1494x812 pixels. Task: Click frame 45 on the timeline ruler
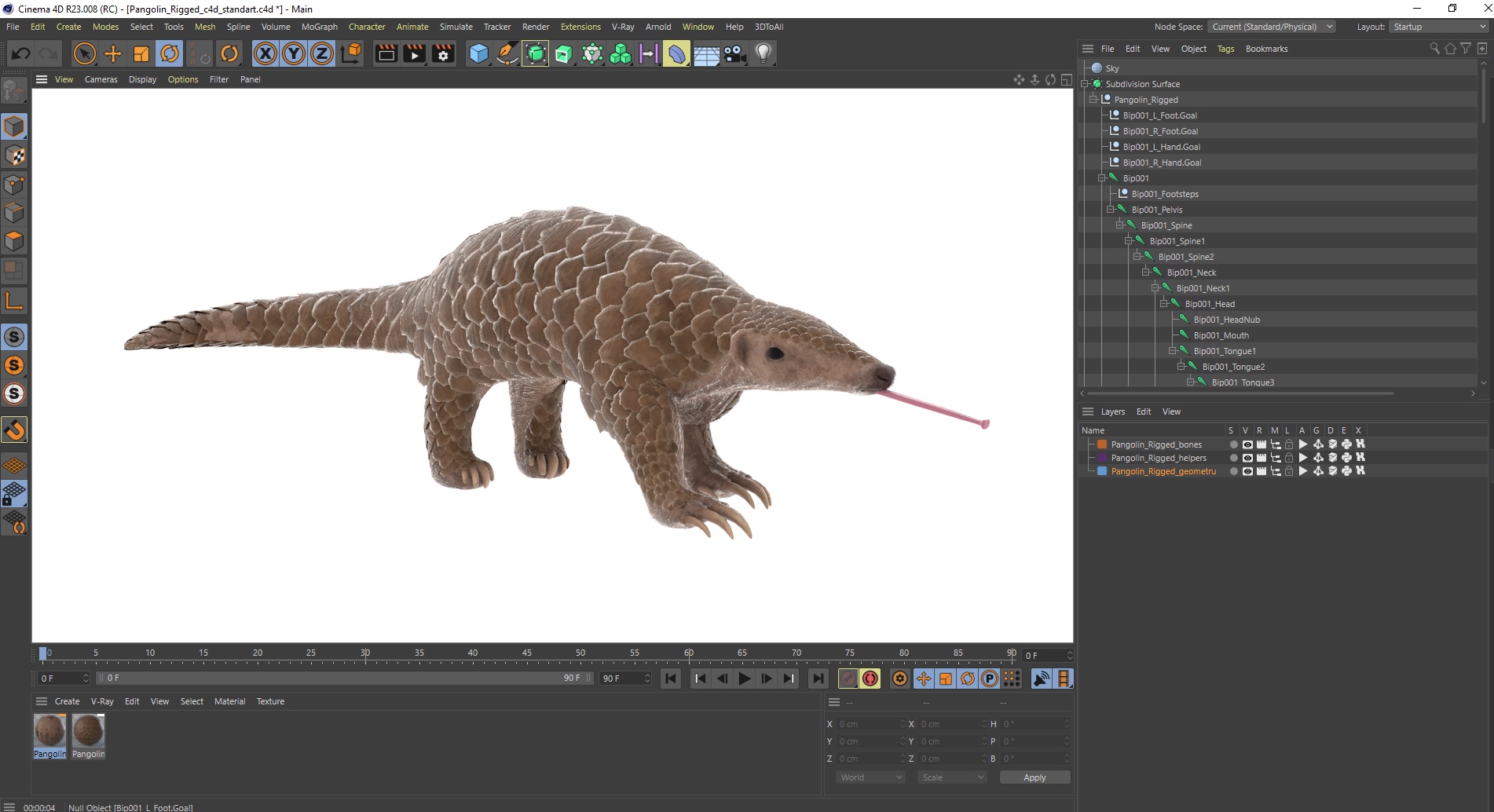[x=526, y=653]
